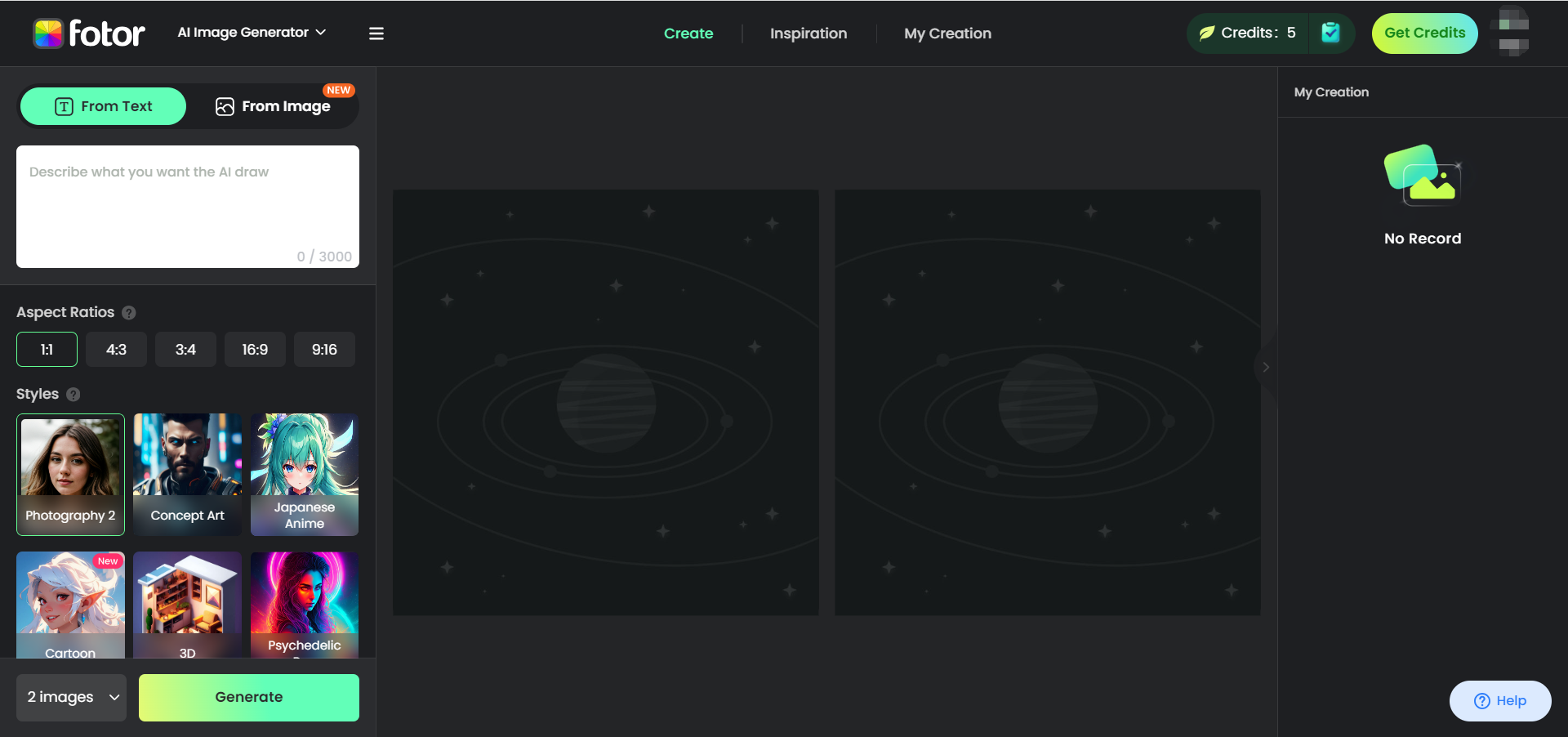Viewport: 1568px width, 737px height.
Task: Open the 2 images count dropdown
Action: click(x=72, y=697)
